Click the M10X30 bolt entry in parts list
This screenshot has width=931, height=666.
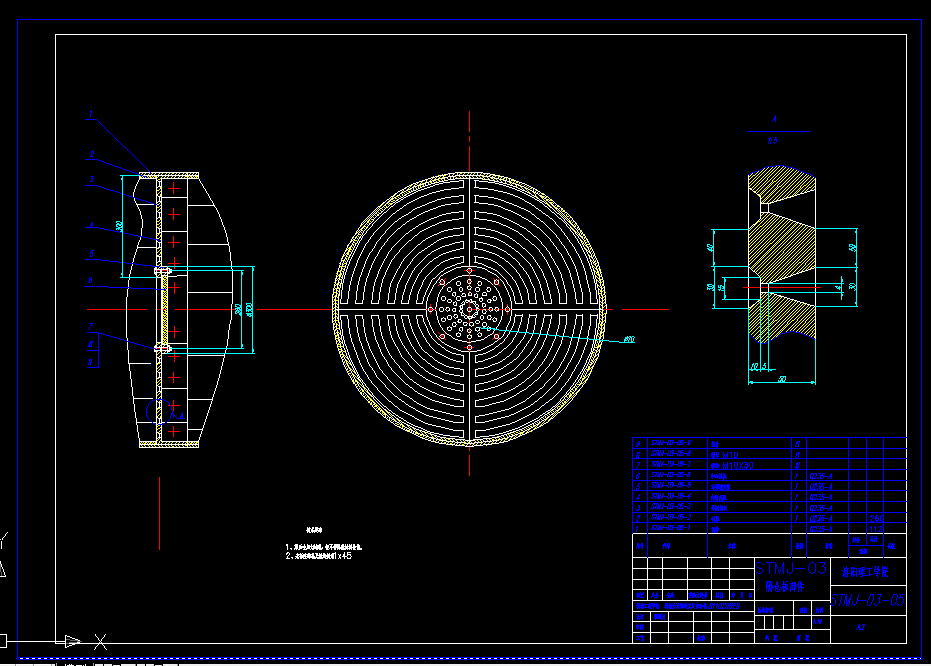tap(732, 466)
